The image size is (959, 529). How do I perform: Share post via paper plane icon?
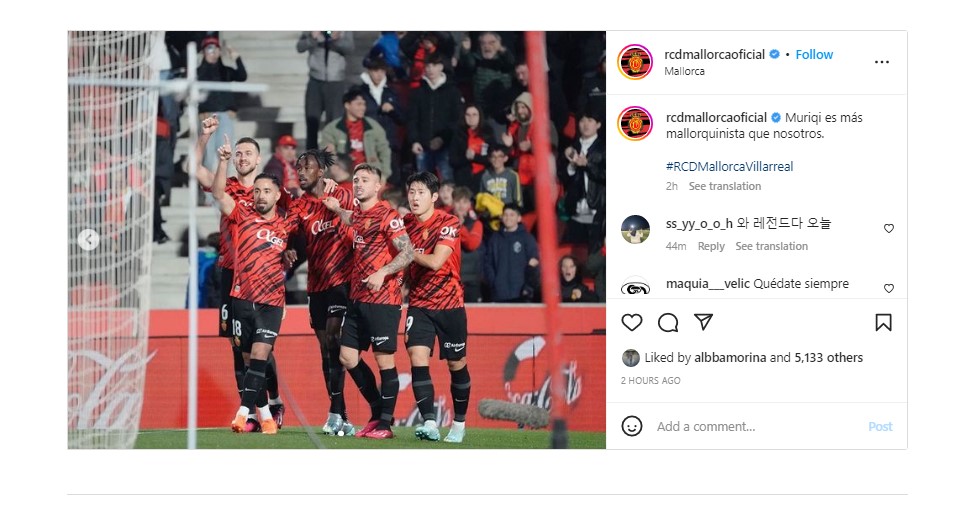pyautogui.click(x=703, y=322)
